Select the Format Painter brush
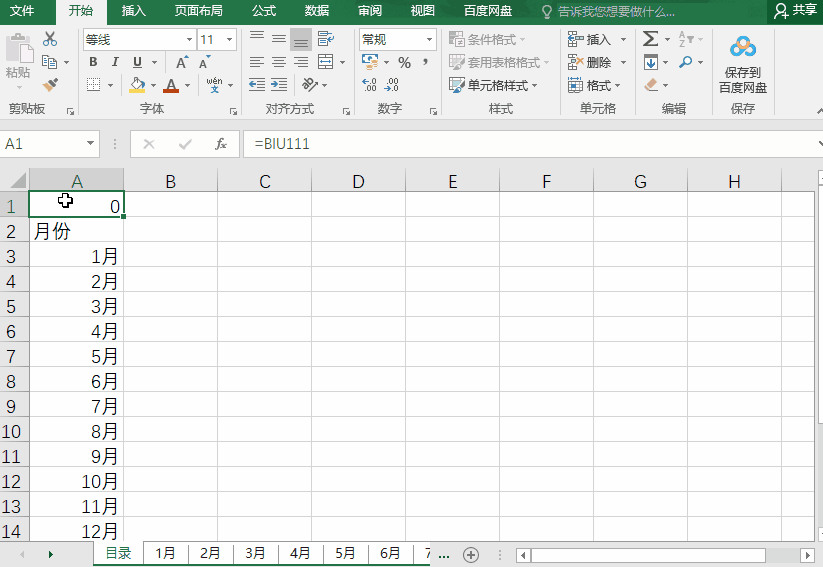Screen dimensions: 823x567 tap(50, 85)
